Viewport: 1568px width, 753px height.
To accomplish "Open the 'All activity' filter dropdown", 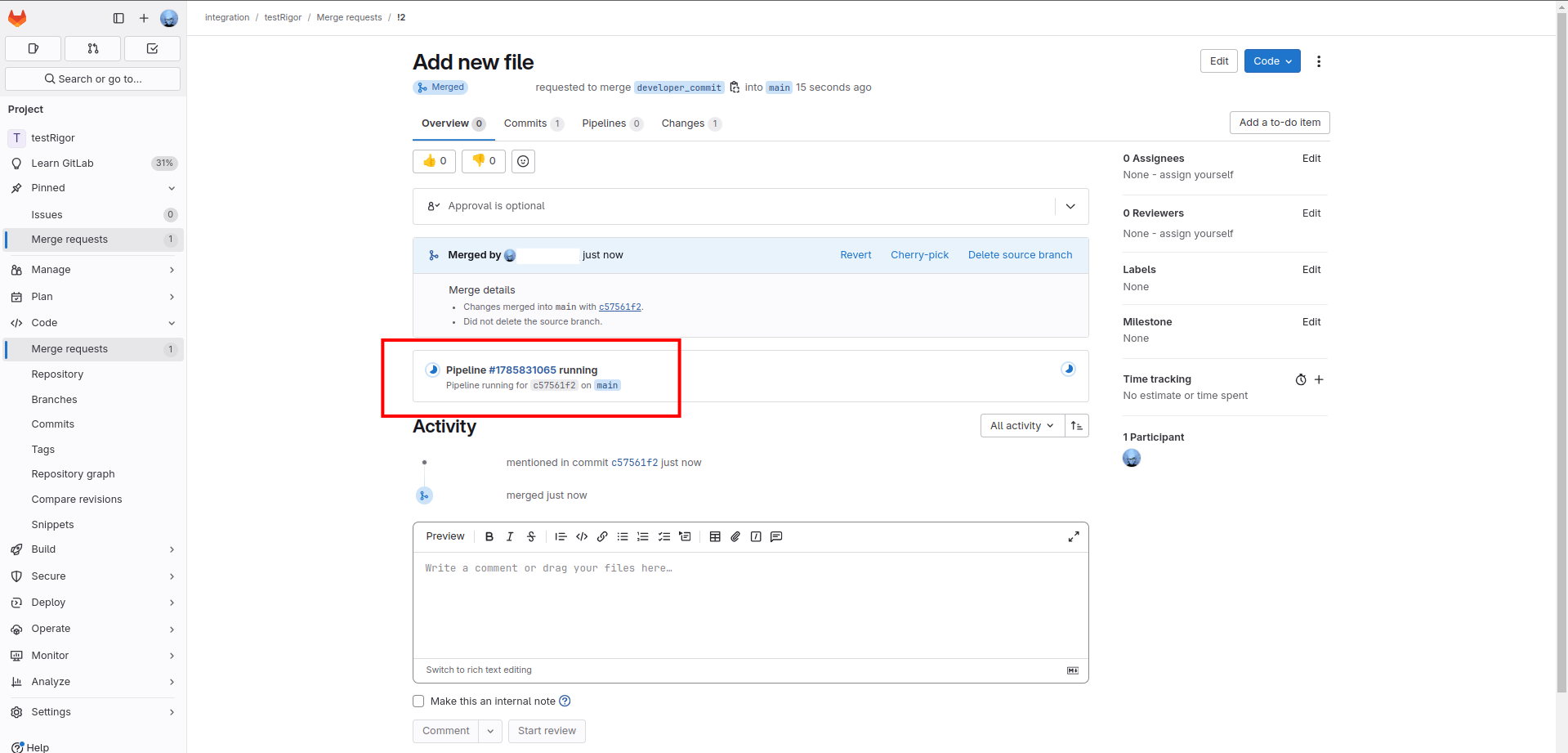I will click(1021, 426).
